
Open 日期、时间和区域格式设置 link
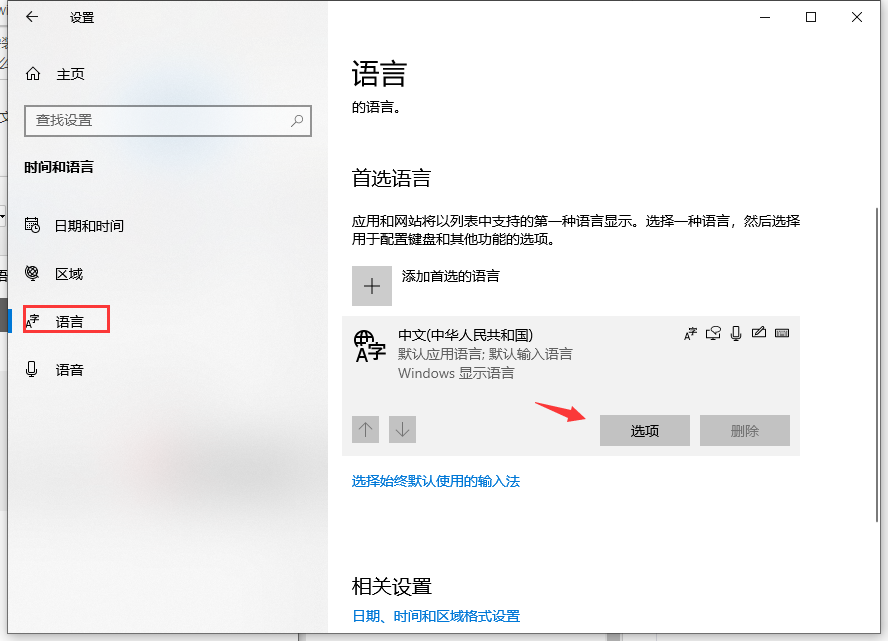tap(436, 616)
